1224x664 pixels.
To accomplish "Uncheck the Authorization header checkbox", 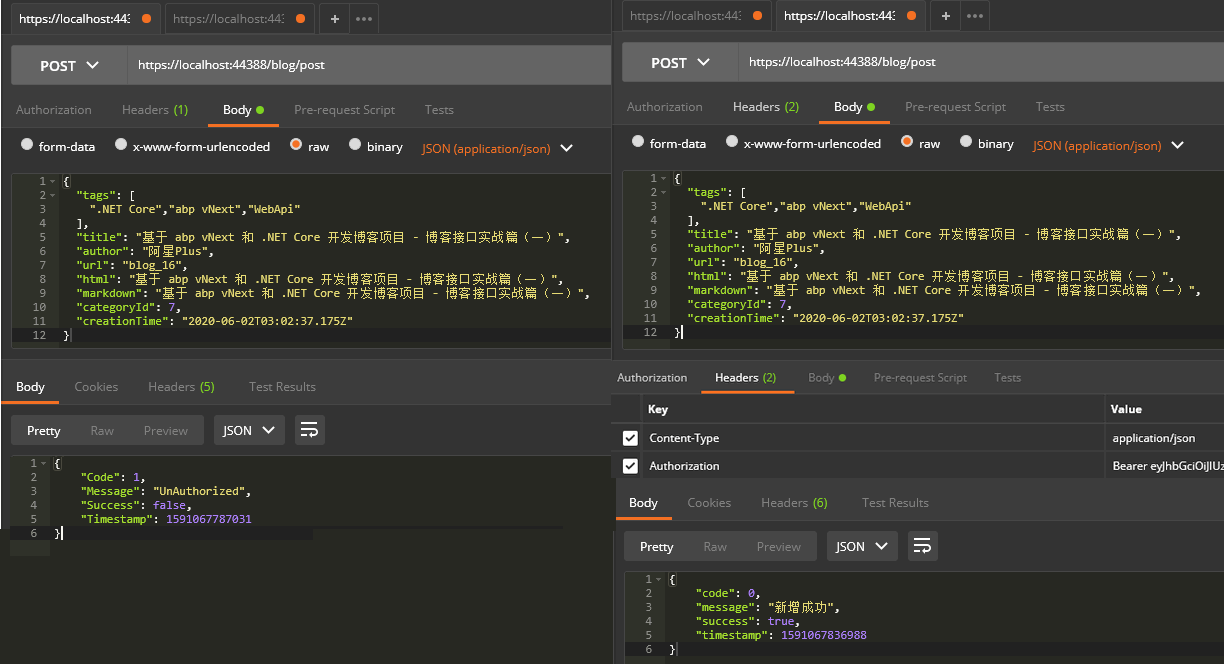I will (630, 466).
